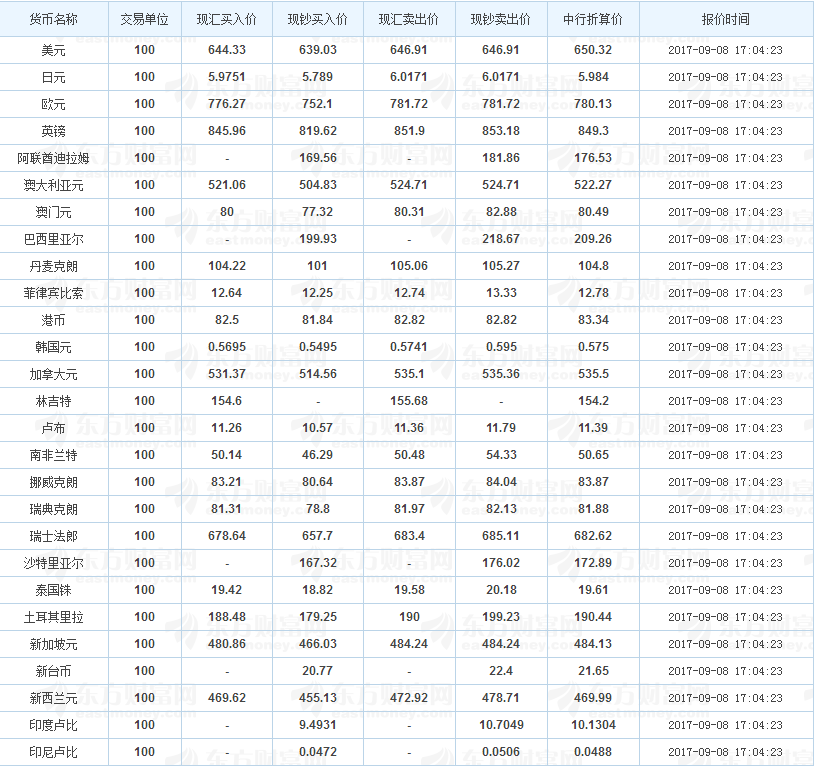
Task: Select the 沙特里亚尔 currency name cell
Action: (54, 564)
